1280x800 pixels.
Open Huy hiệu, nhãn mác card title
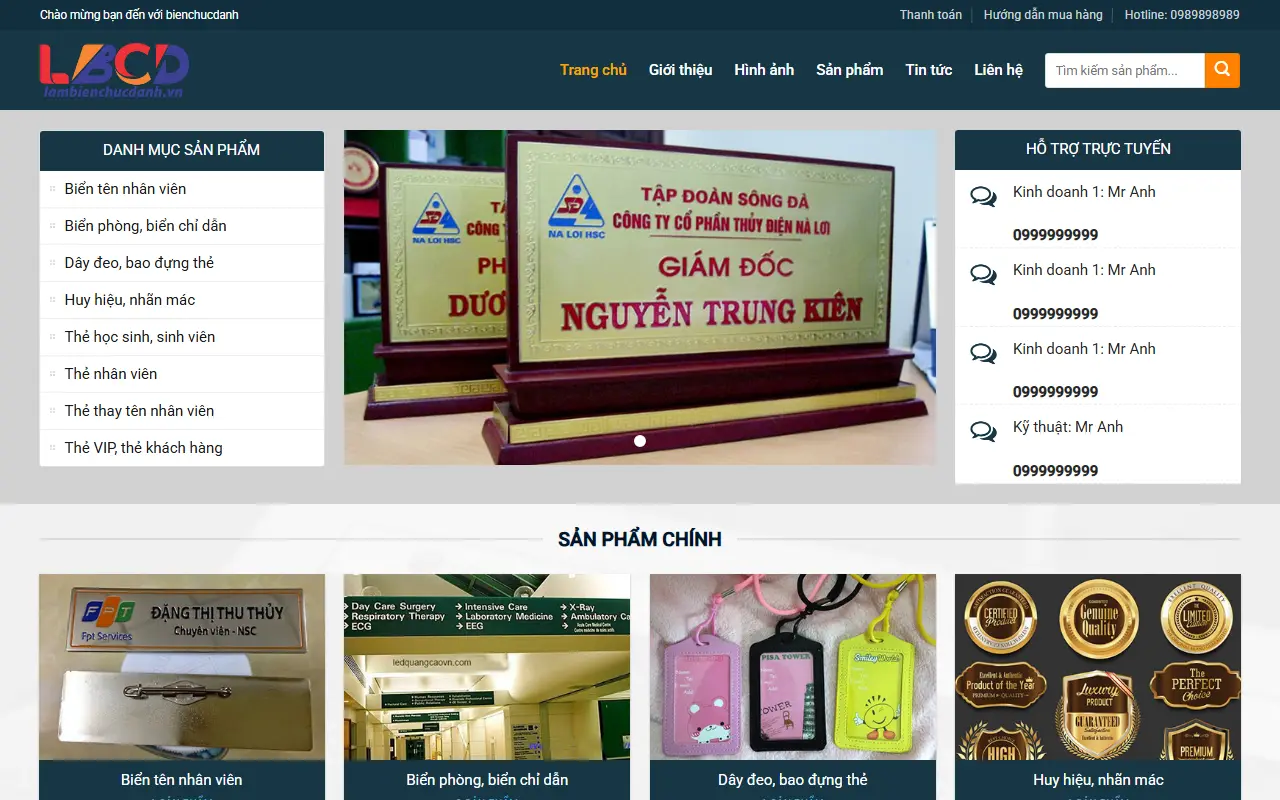tap(1098, 780)
